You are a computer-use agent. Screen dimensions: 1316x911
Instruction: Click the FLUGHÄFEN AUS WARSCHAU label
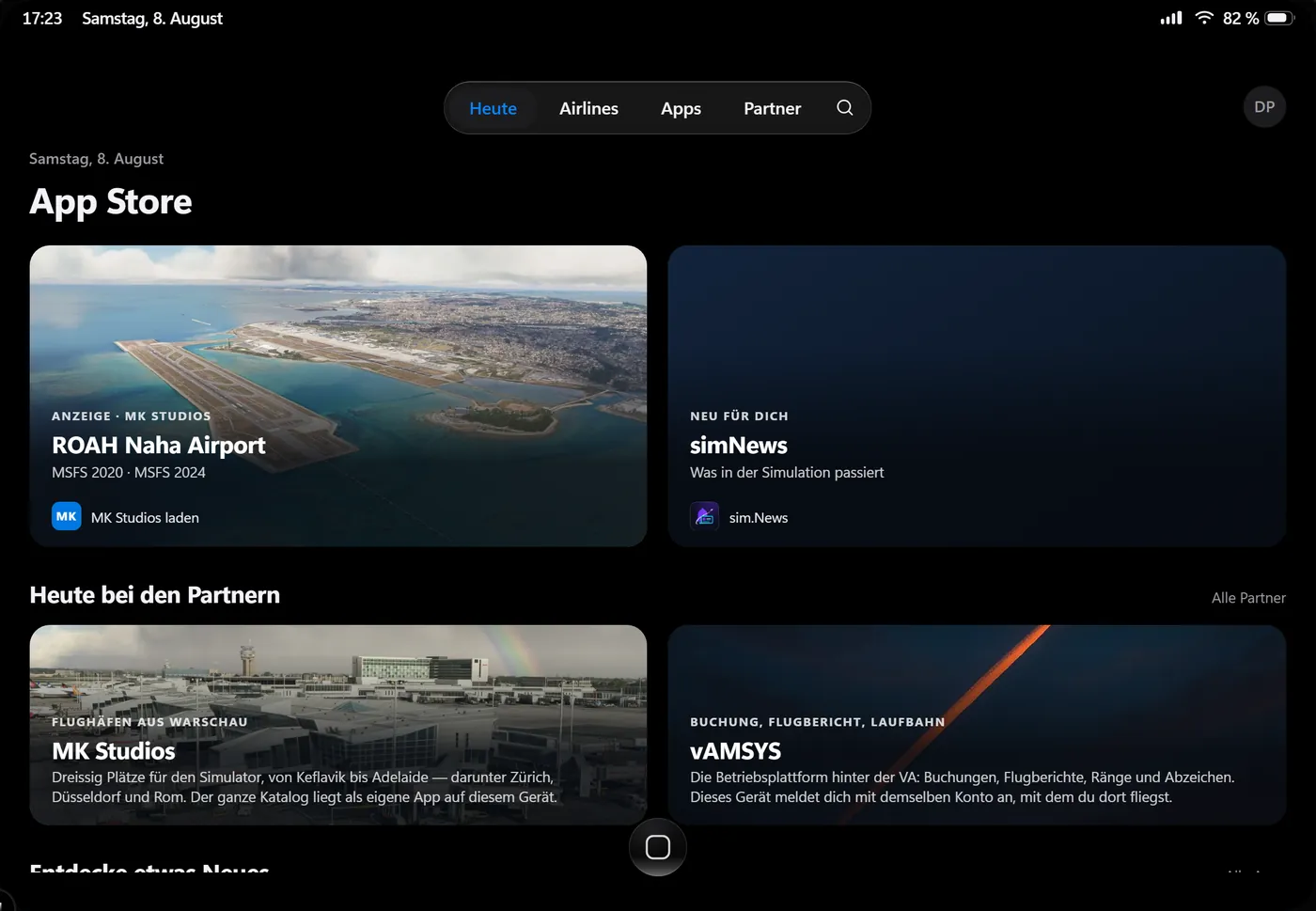tap(149, 722)
